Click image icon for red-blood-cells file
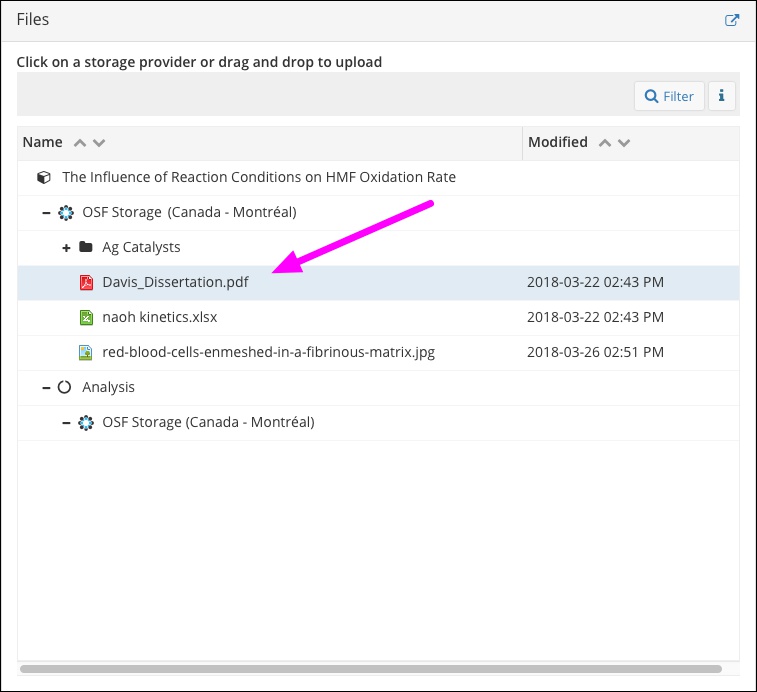 tap(85, 353)
